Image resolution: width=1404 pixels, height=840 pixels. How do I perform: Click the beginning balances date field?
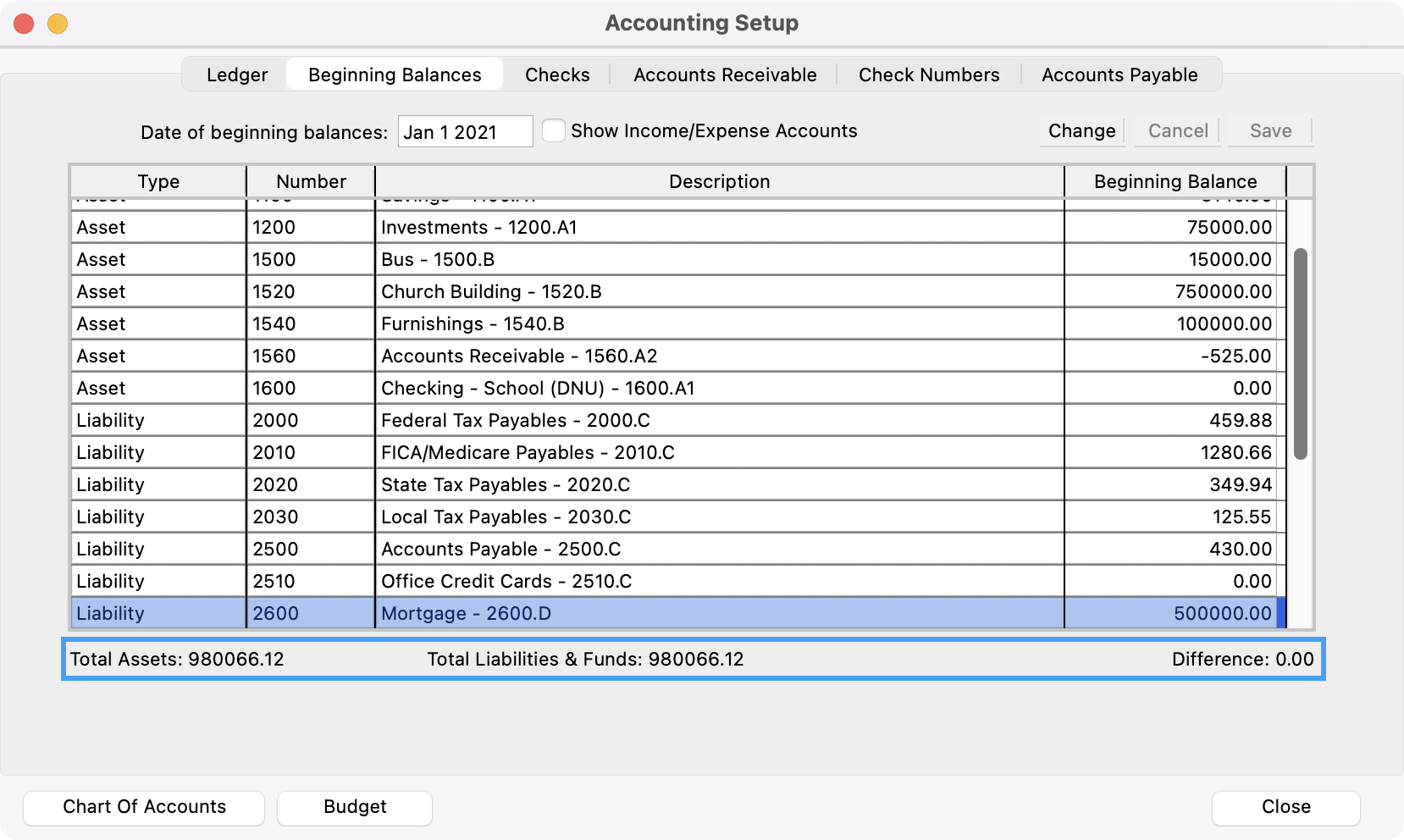[x=464, y=132]
